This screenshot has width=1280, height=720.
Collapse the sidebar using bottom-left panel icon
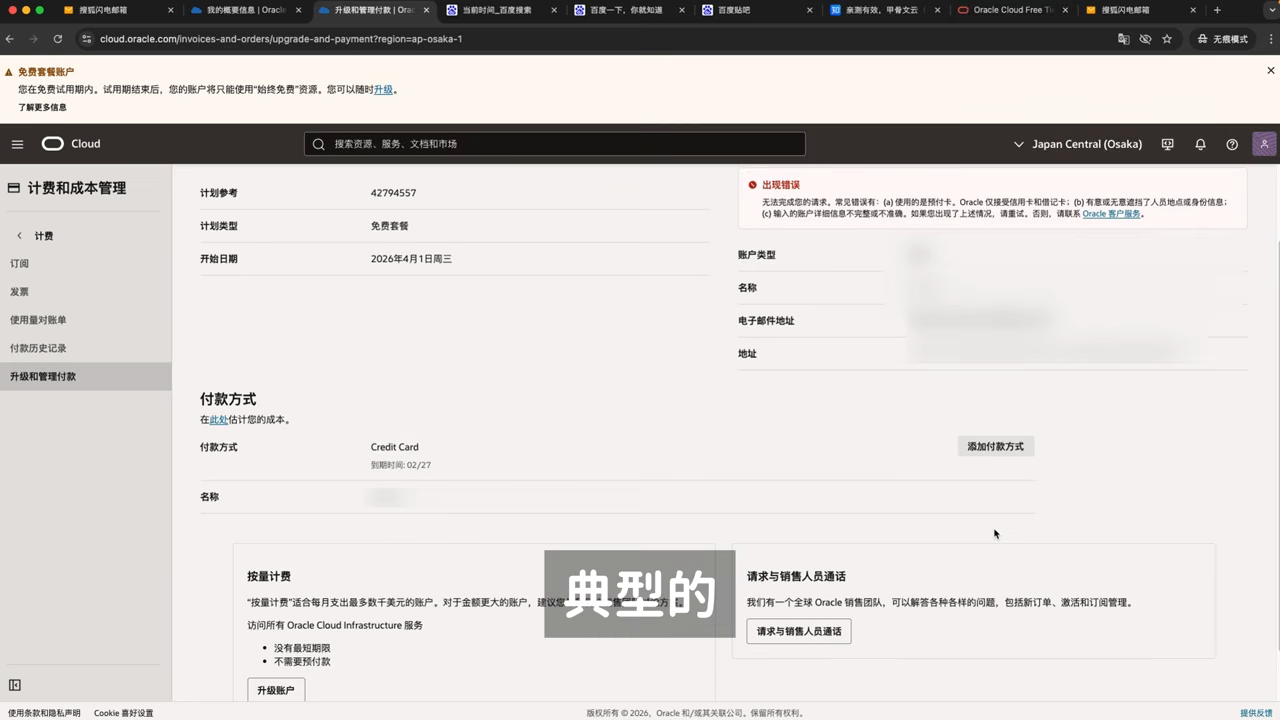tap(15, 685)
